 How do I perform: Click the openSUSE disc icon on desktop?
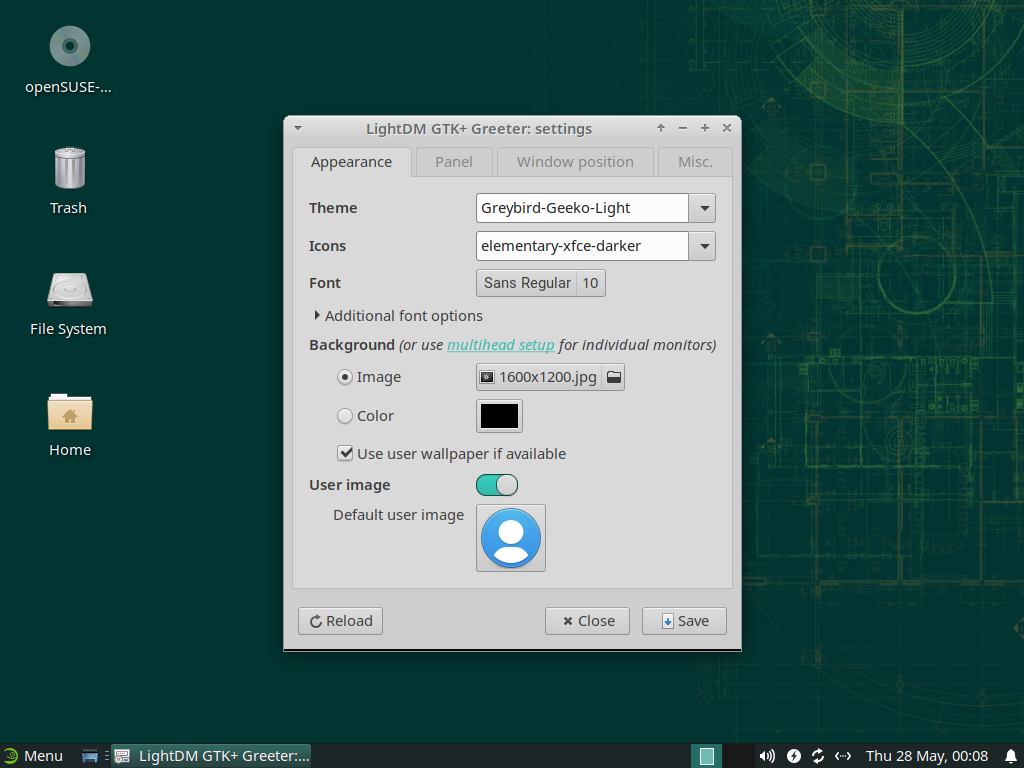click(70, 47)
